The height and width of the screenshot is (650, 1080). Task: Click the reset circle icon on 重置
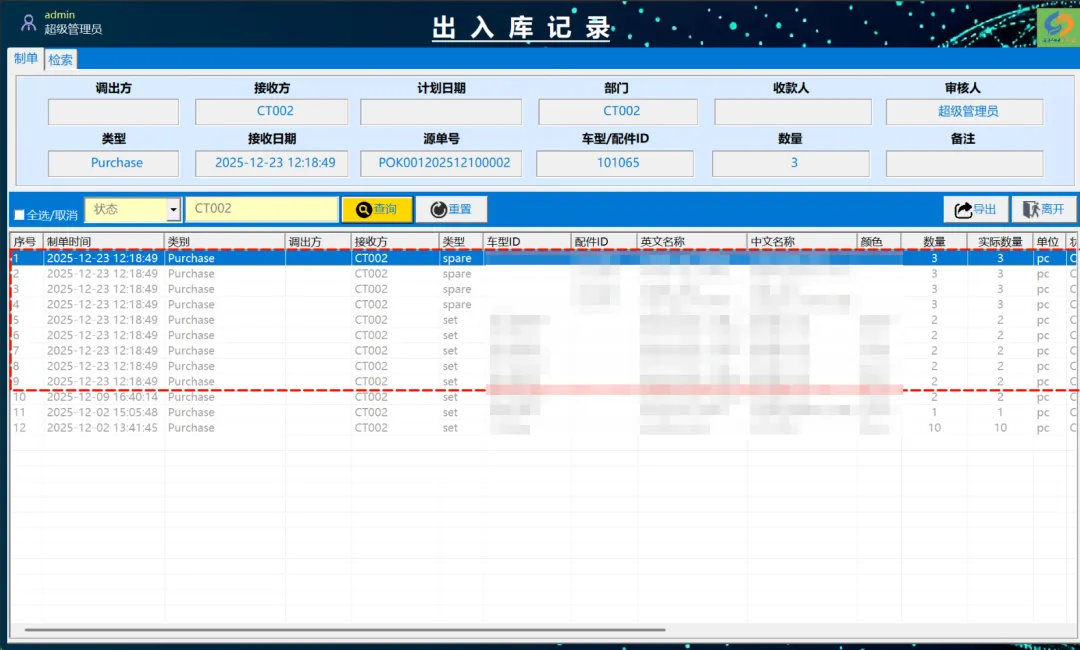coord(439,209)
